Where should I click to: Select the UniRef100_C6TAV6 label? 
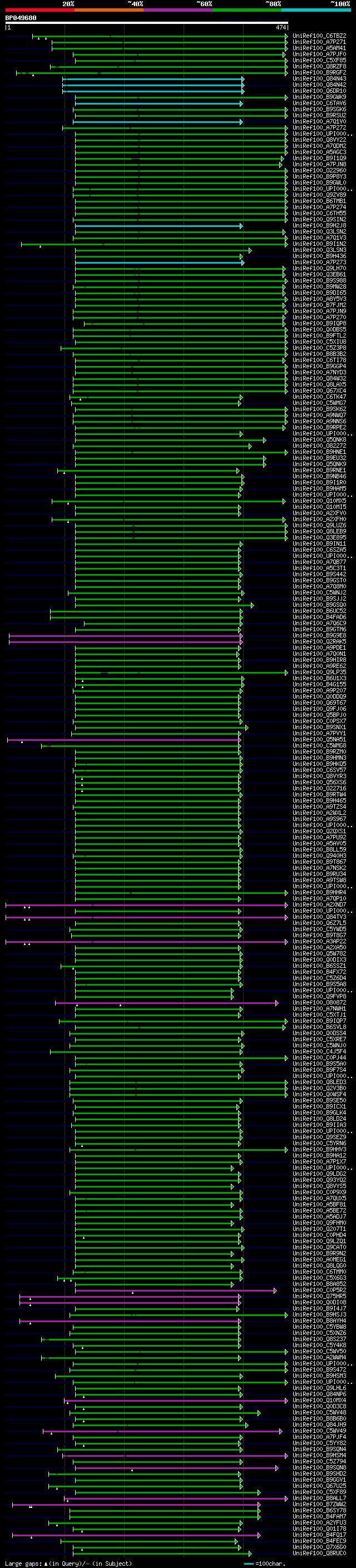(x=319, y=103)
